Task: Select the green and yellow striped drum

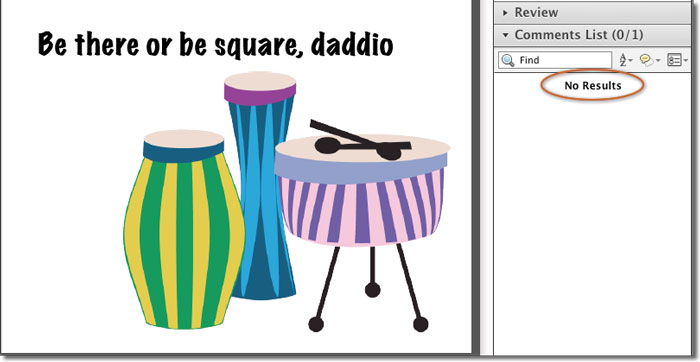Action: click(x=184, y=229)
